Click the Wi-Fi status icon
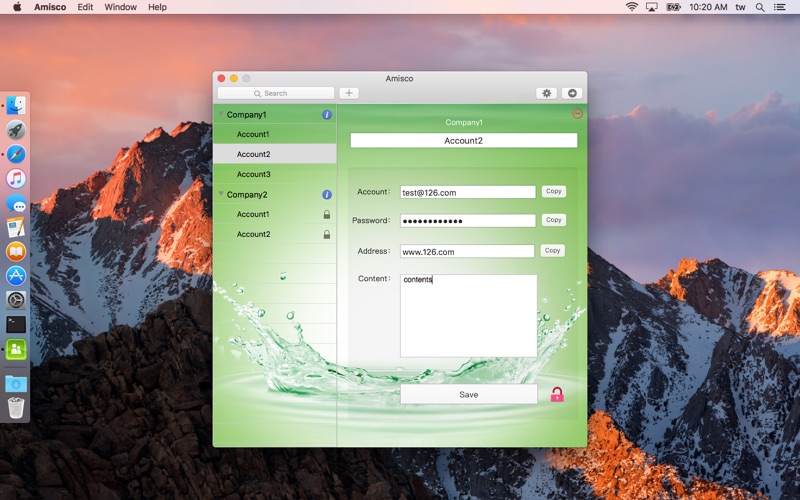 [632, 7]
